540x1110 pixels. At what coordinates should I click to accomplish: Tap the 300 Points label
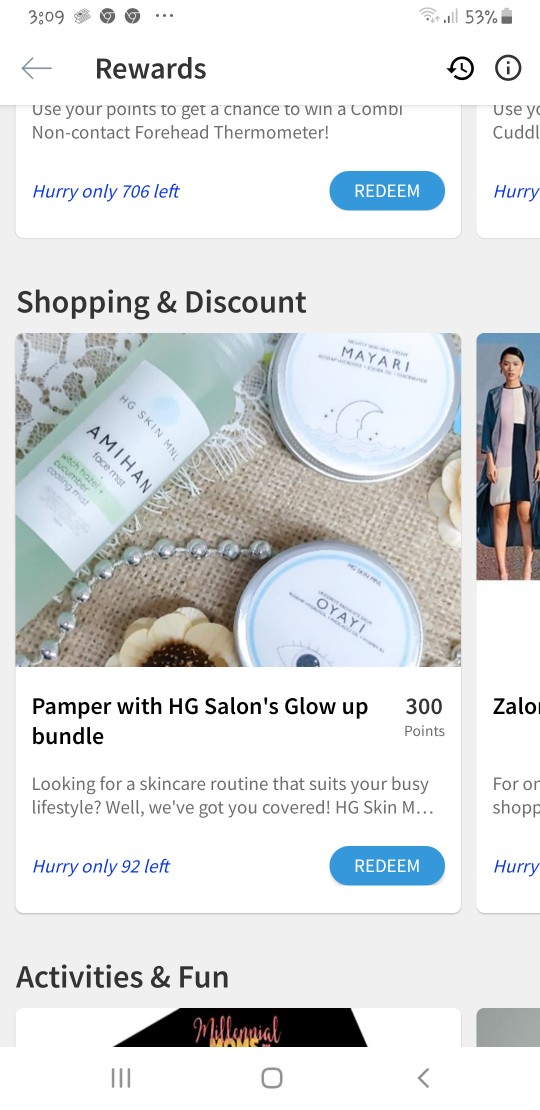click(424, 717)
